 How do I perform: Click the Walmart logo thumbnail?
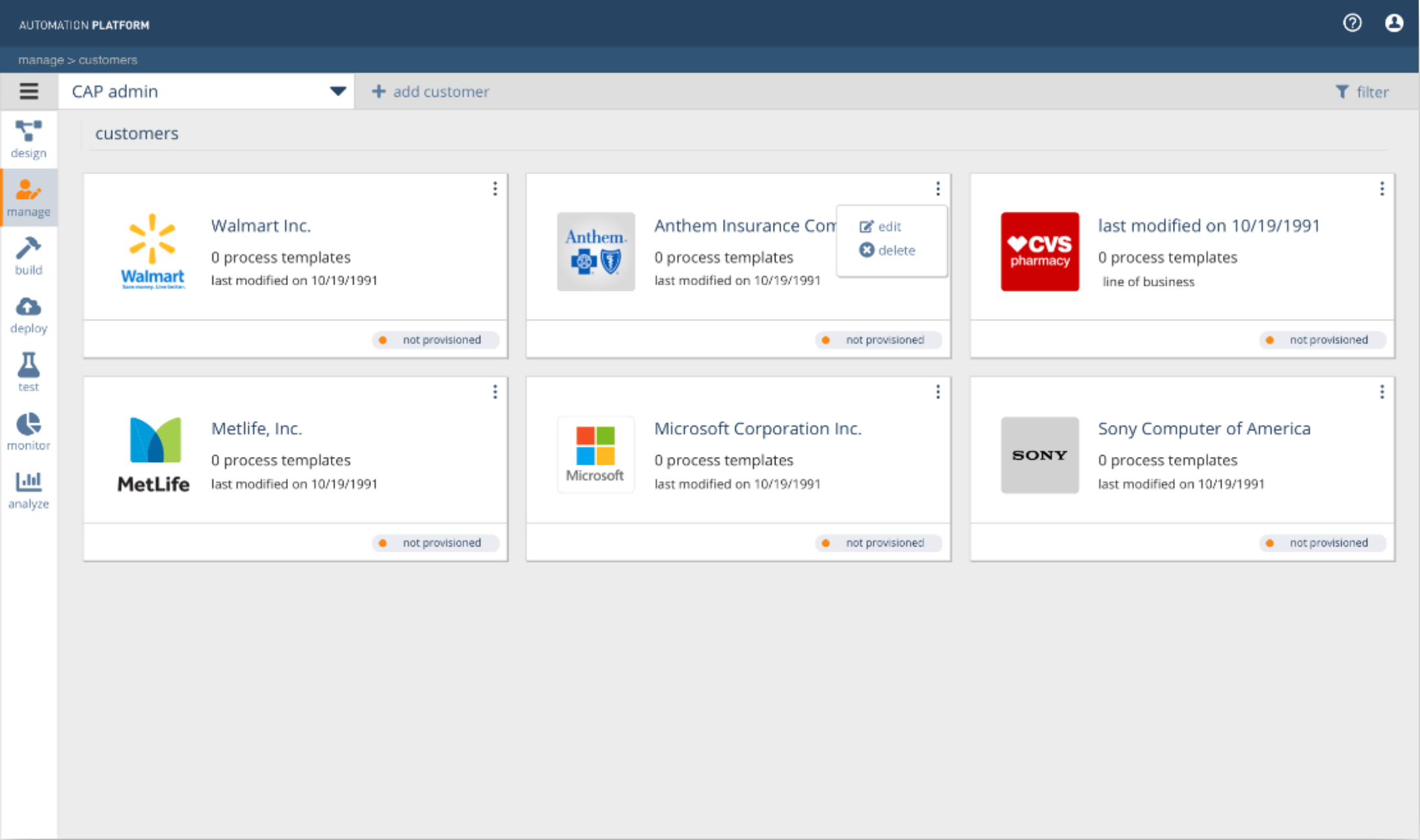point(152,251)
